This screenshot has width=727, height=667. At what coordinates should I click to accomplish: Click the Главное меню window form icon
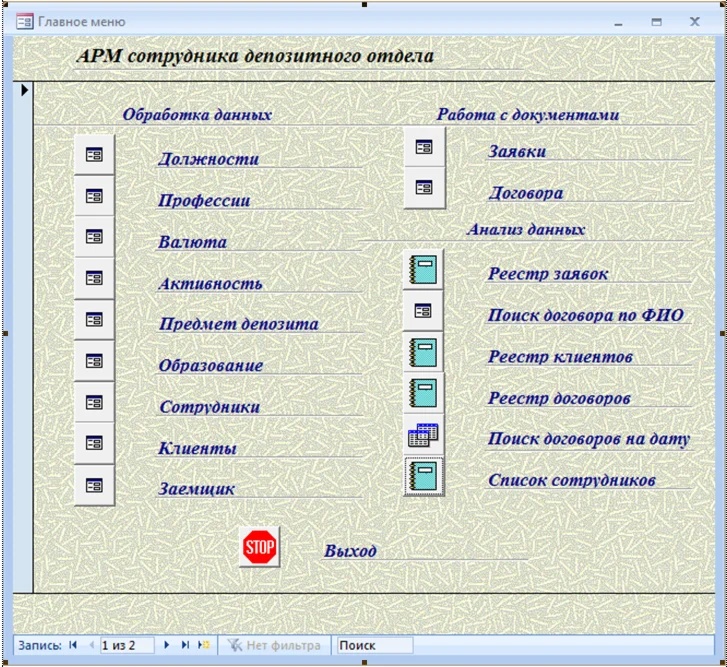click(x=25, y=22)
